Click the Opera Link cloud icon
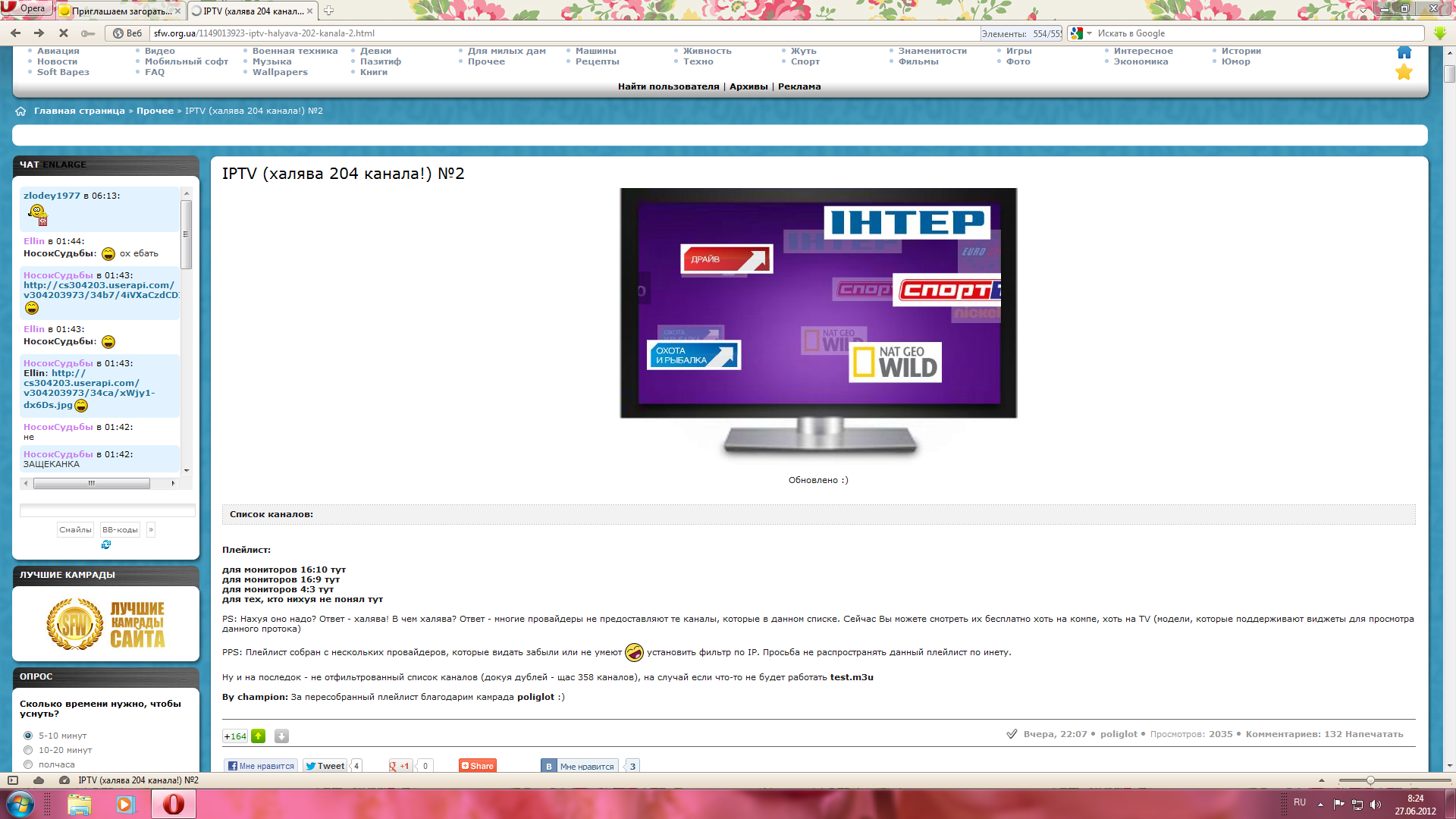The image size is (1456, 819). tap(39, 780)
